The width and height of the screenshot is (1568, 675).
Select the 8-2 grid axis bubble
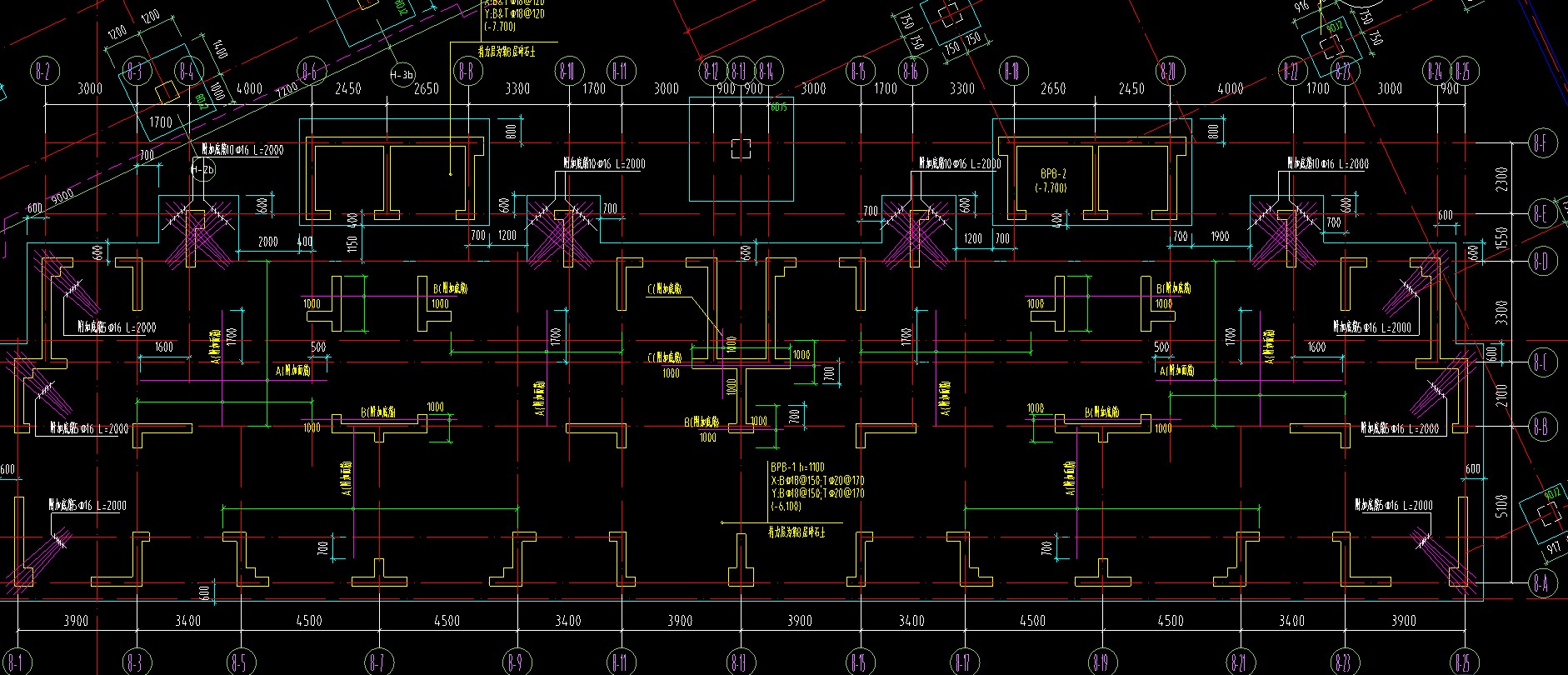tap(43, 72)
